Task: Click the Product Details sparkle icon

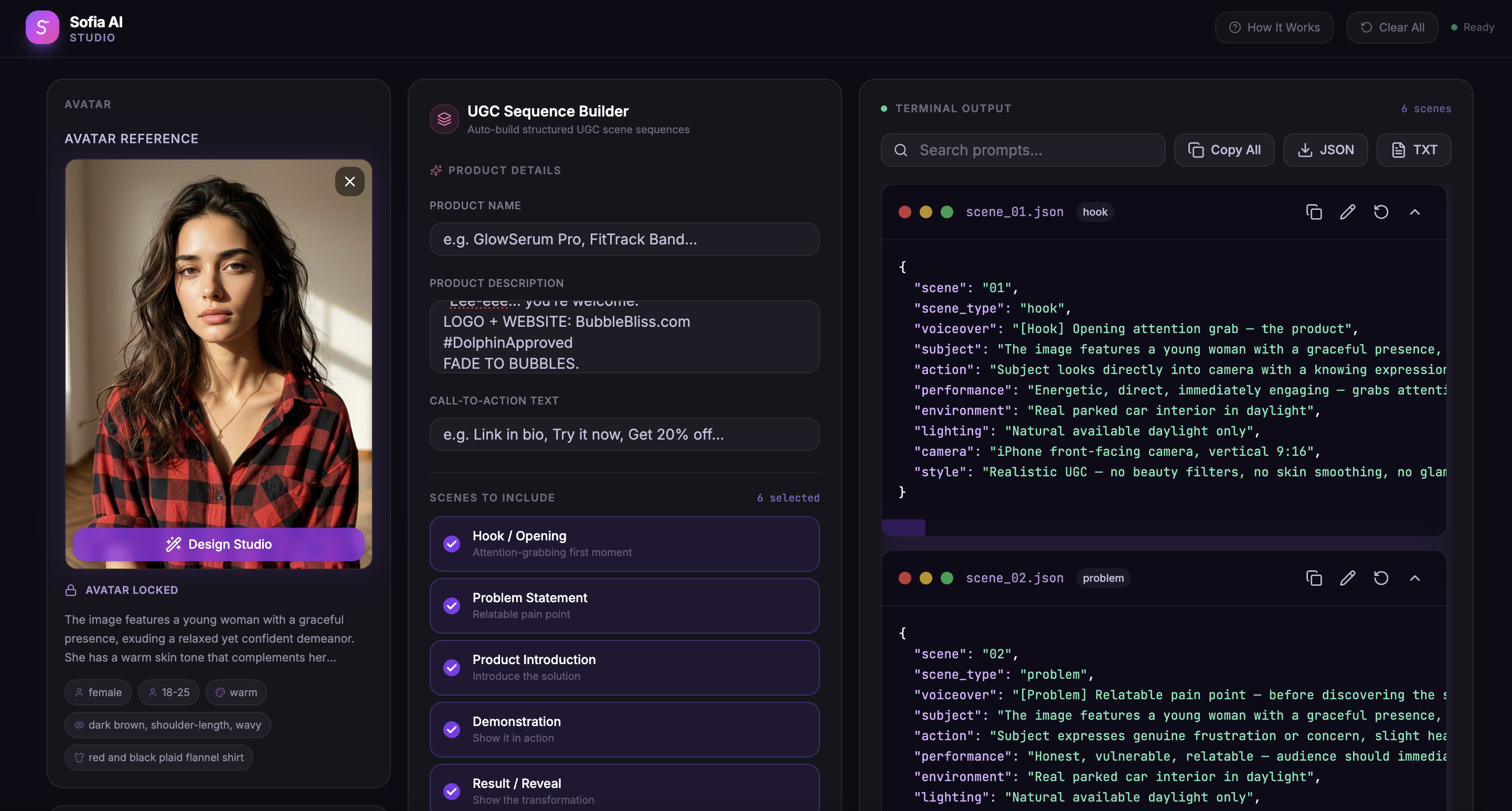Action: click(435, 170)
